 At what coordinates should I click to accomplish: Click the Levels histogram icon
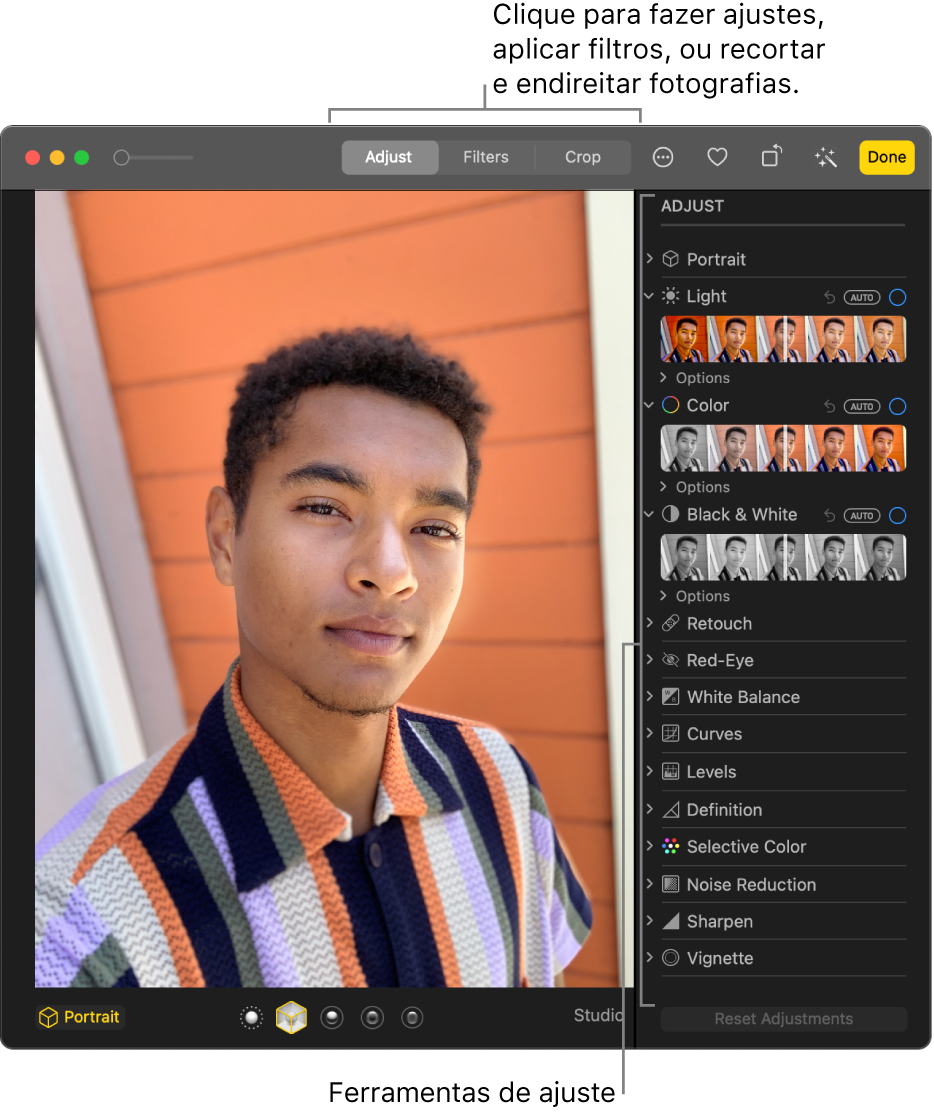(670, 772)
